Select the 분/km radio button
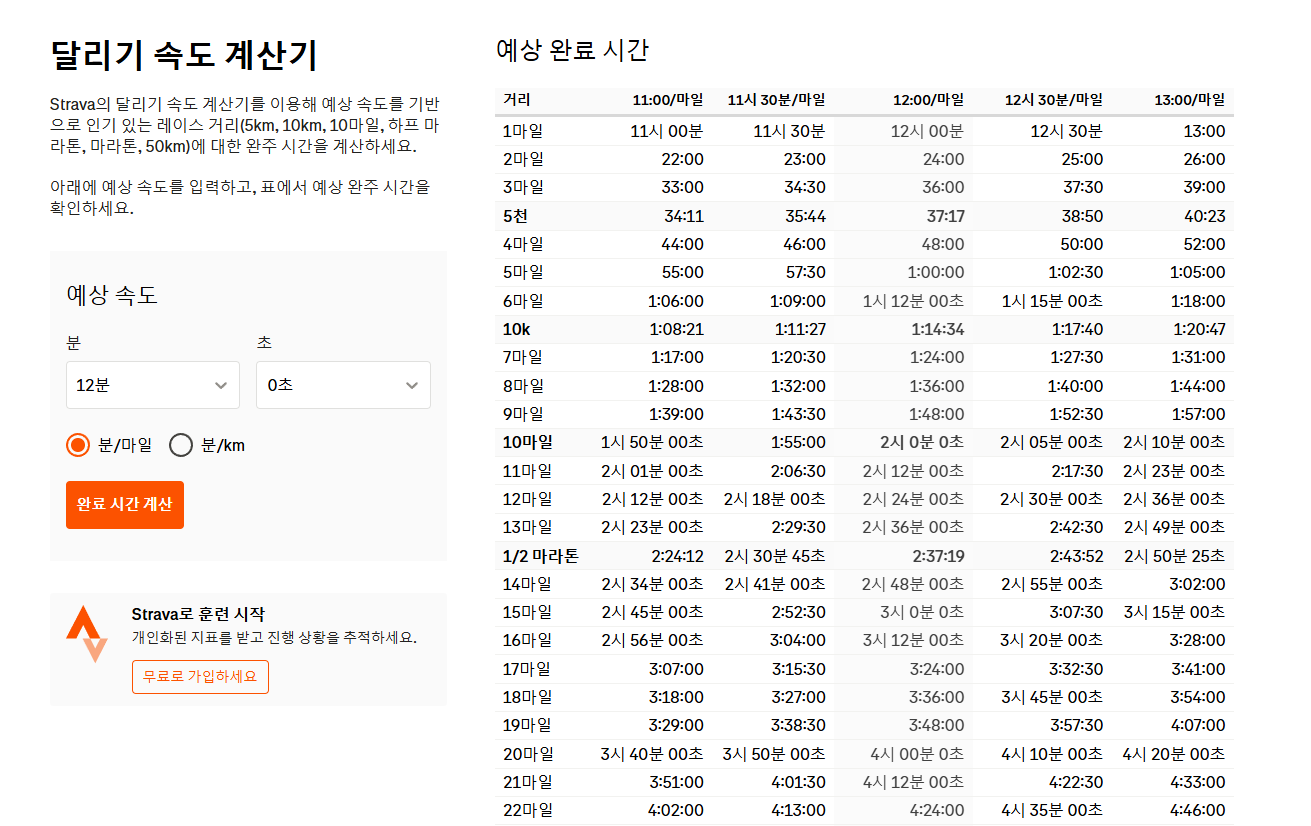Image resolution: width=1311 pixels, height=826 pixels. pyautogui.click(x=181, y=445)
